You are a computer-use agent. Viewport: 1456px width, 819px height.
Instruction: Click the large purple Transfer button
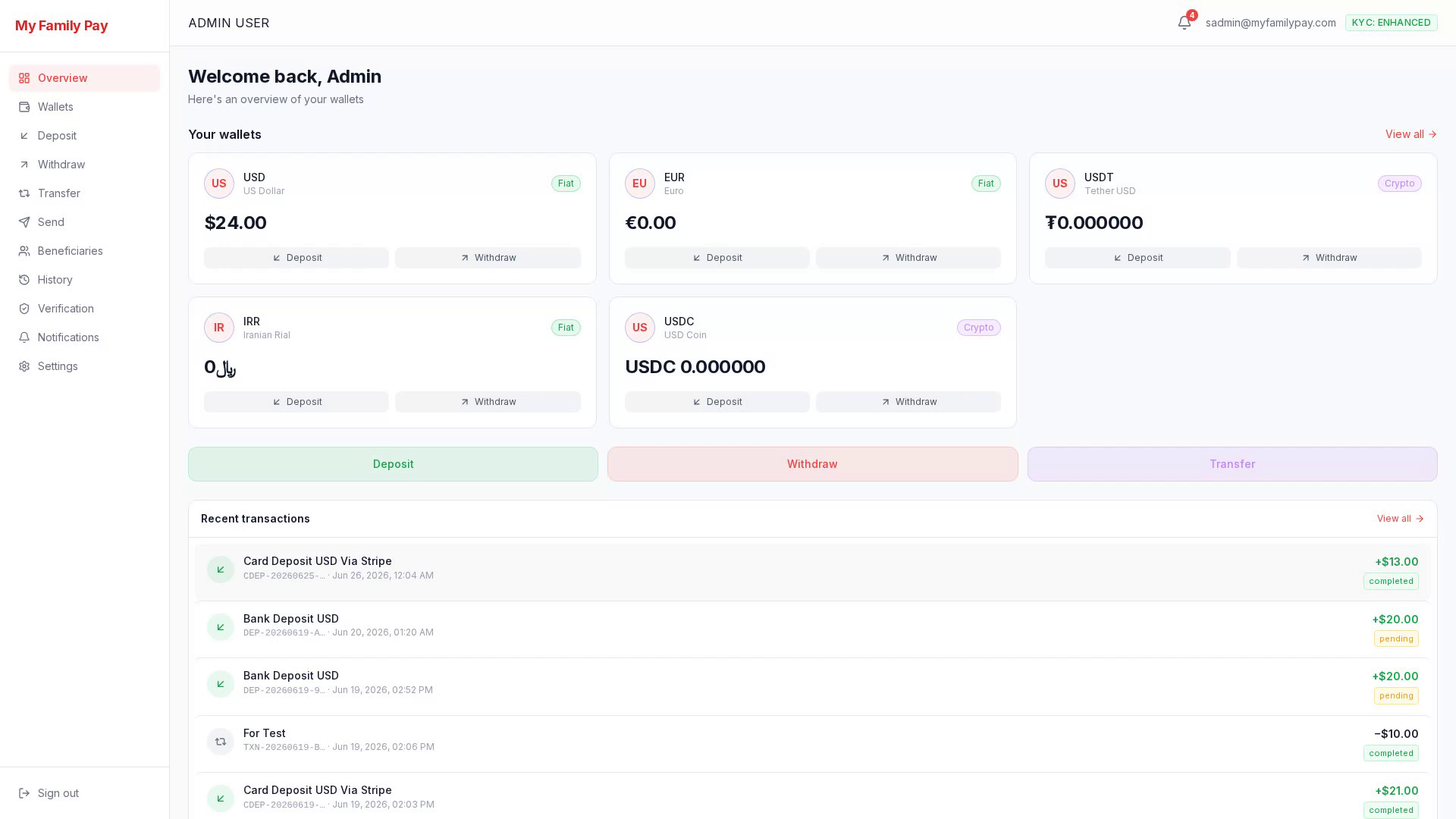(x=1232, y=464)
